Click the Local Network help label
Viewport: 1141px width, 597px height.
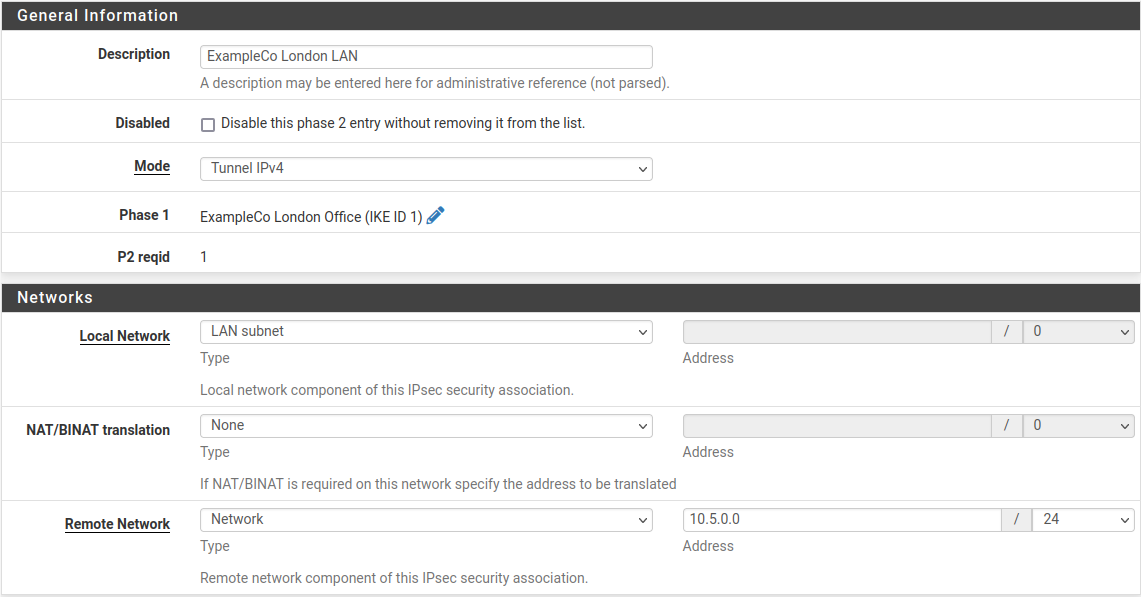[x=125, y=336]
